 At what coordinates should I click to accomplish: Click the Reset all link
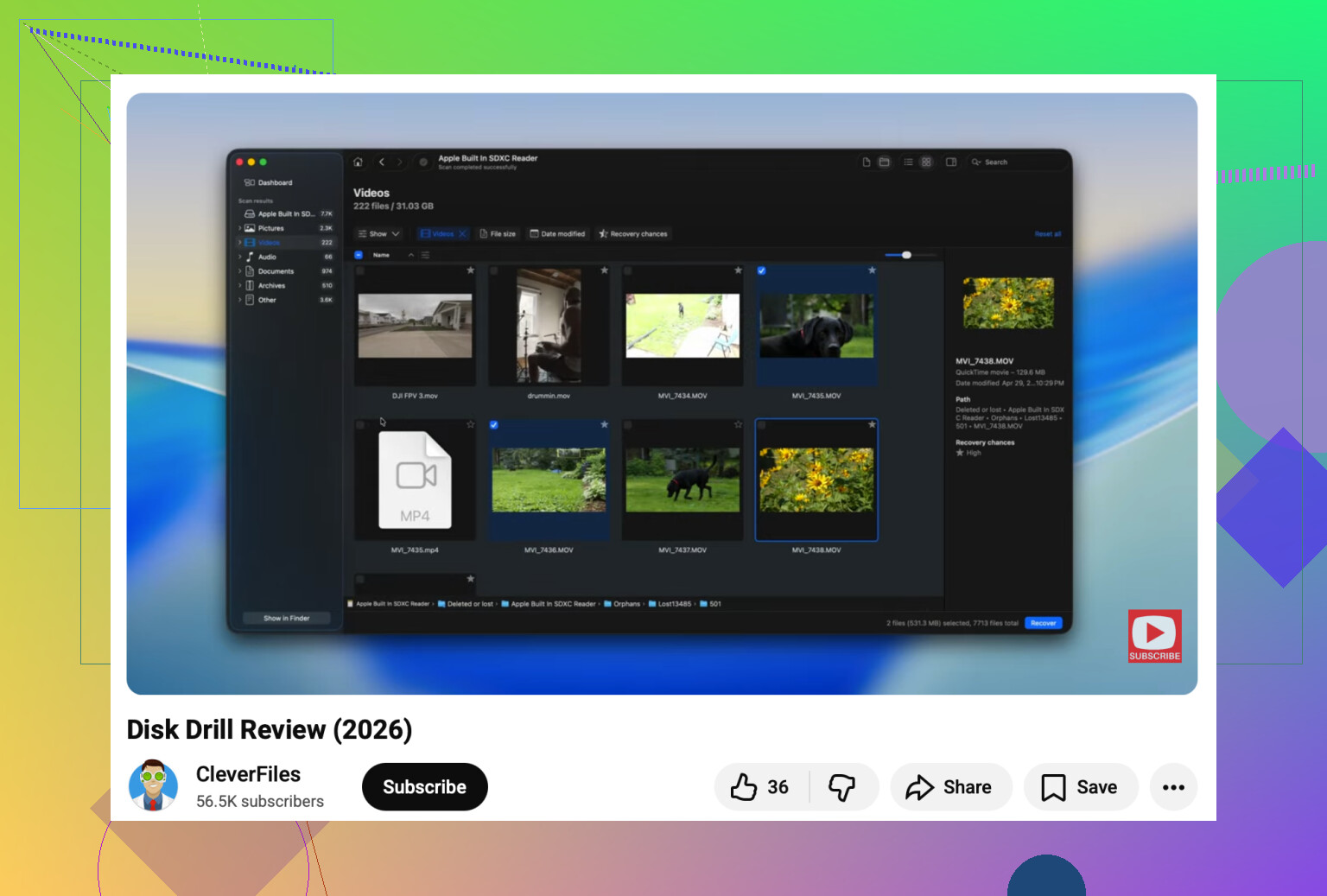[x=1048, y=234]
